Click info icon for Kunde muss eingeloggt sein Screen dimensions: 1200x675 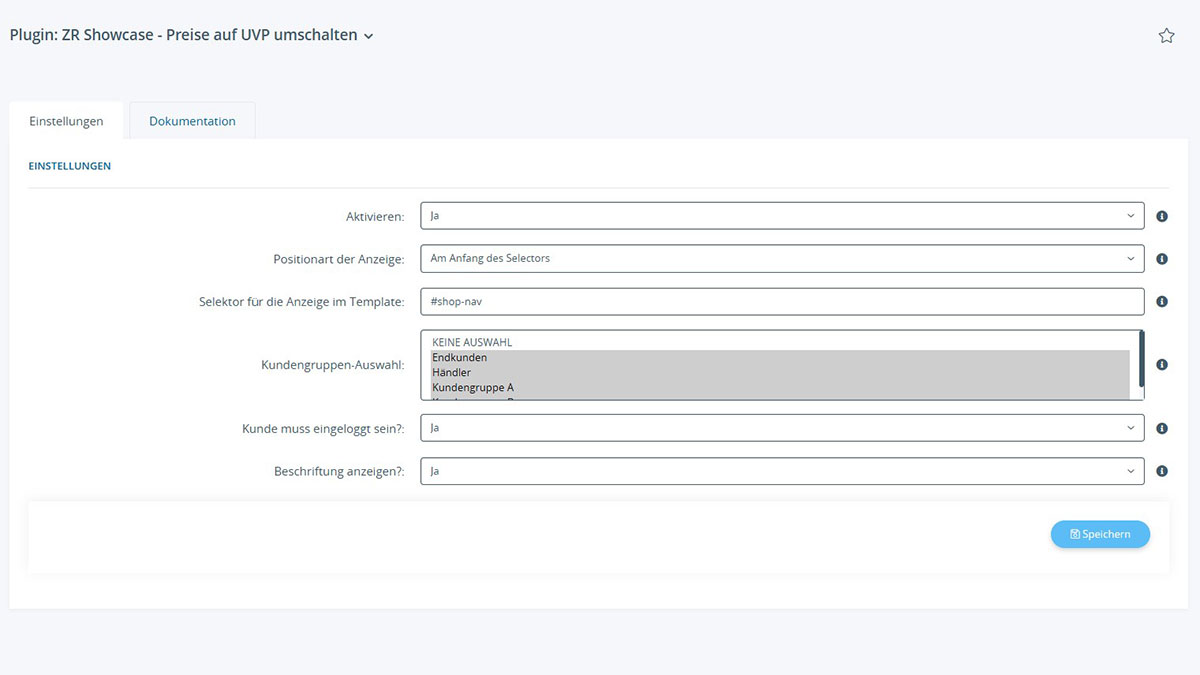[x=1162, y=428]
